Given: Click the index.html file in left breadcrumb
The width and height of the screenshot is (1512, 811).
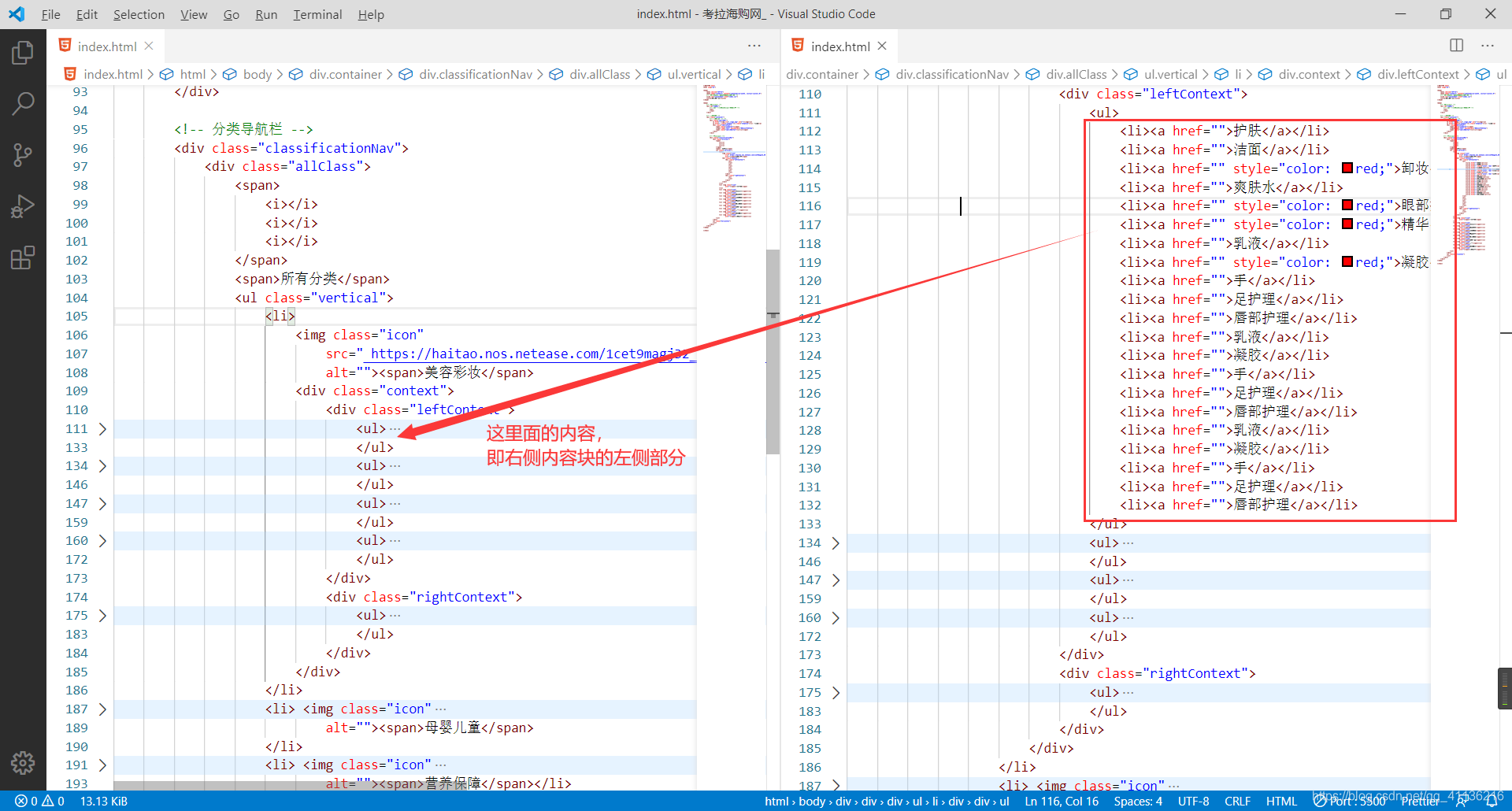Looking at the screenshot, I should pyautogui.click(x=112, y=74).
